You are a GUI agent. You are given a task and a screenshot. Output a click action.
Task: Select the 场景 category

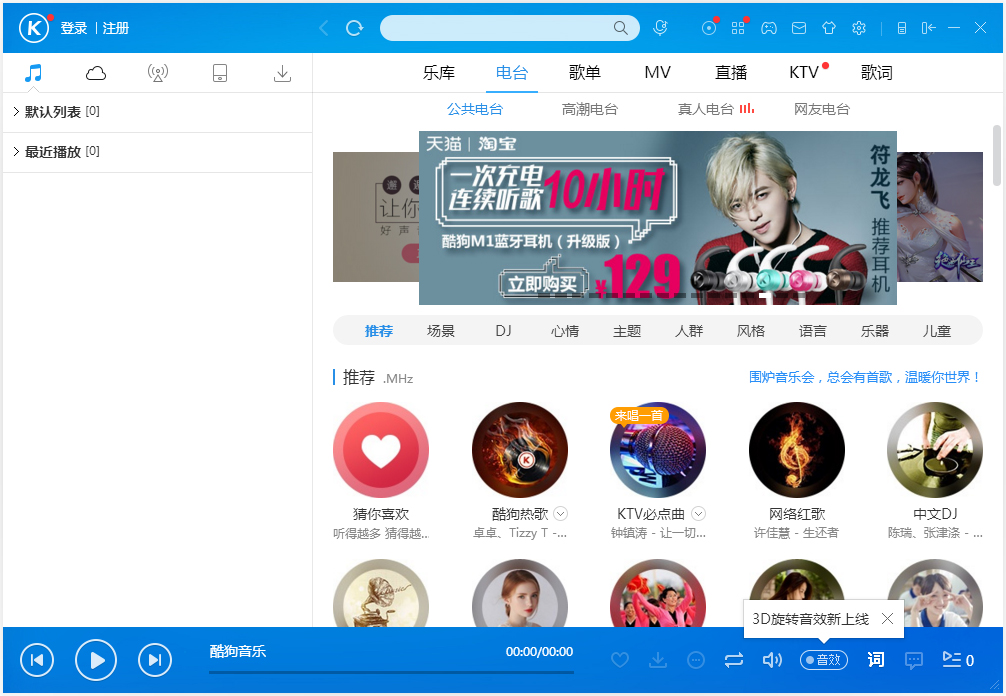pos(441,331)
